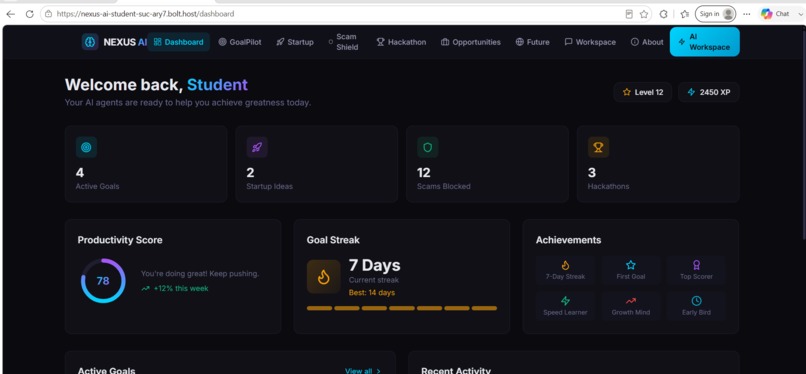Open the Workspace nav item
This screenshot has width=806, height=374.
pyautogui.click(x=590, y=42)
